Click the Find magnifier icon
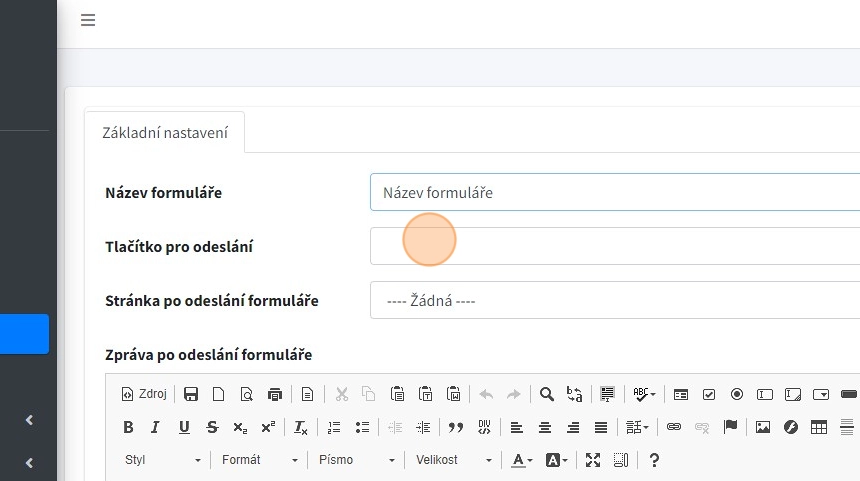The width and height of the screenshot is (860, 481). 547,394
